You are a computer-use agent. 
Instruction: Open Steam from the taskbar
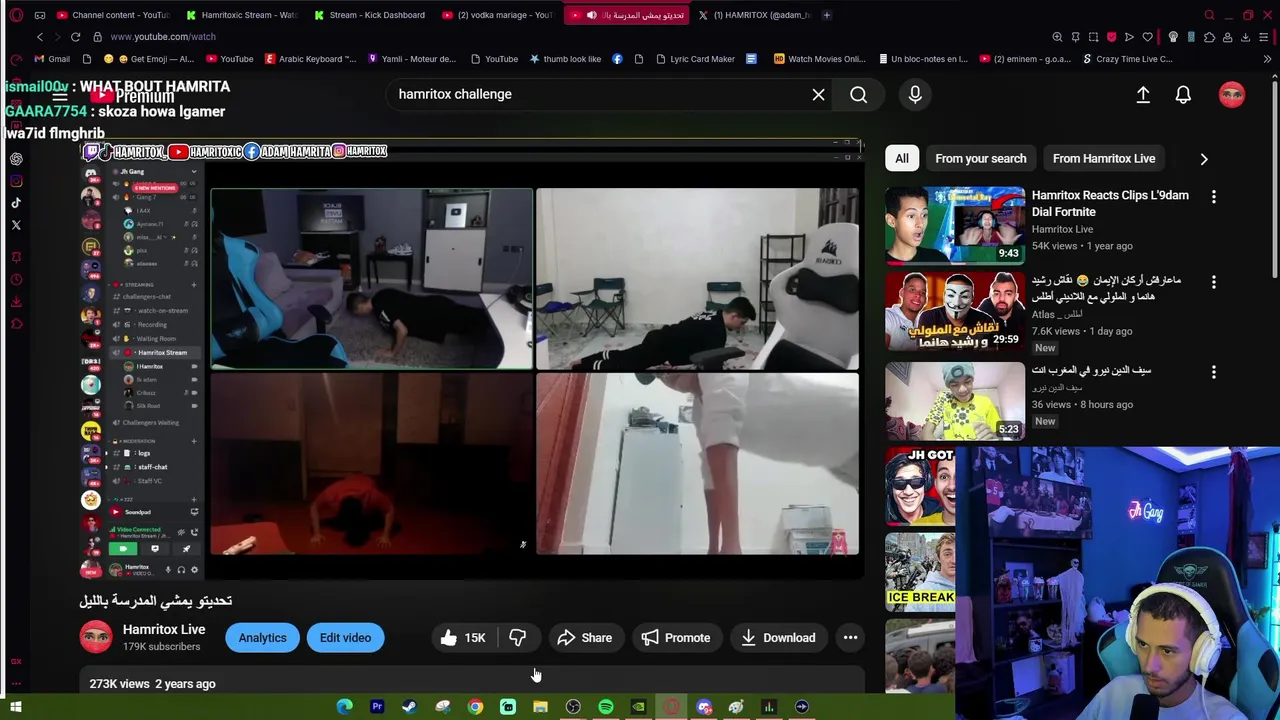tap(409, 707)
